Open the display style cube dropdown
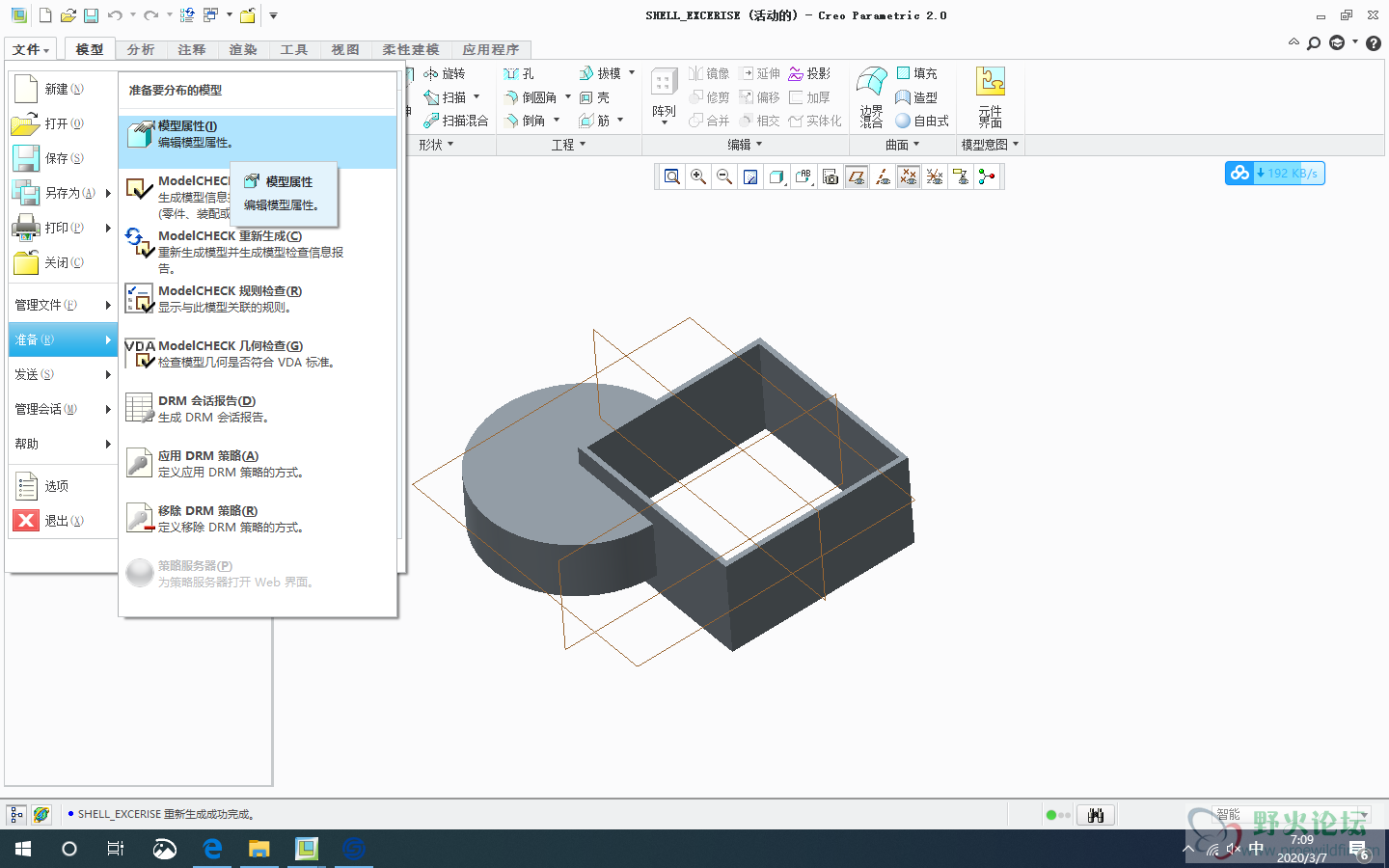This screenshot has width=1389, height=868. click(x=777, y=176)
